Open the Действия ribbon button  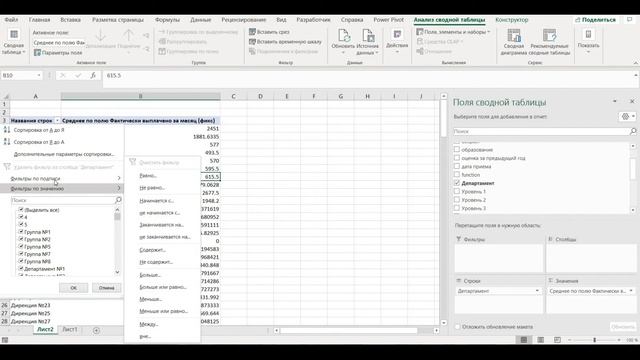pyautogui.click(x=397, y=42)
